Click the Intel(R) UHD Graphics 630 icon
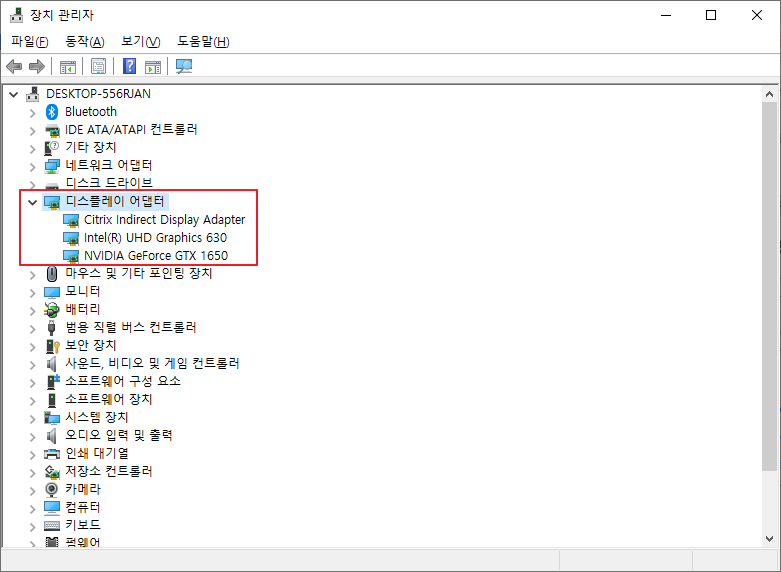This screenshot has width=781, height=572. (71, 238)
